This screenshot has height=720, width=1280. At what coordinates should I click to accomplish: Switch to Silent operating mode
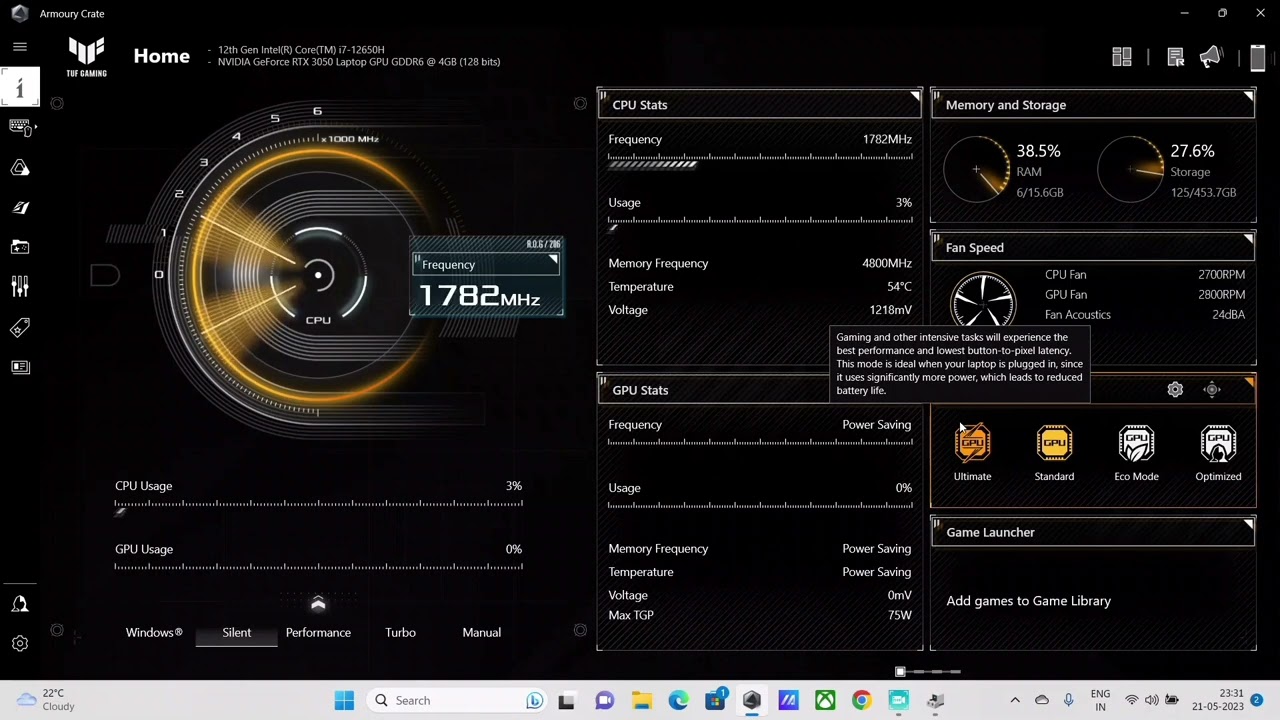237,632
